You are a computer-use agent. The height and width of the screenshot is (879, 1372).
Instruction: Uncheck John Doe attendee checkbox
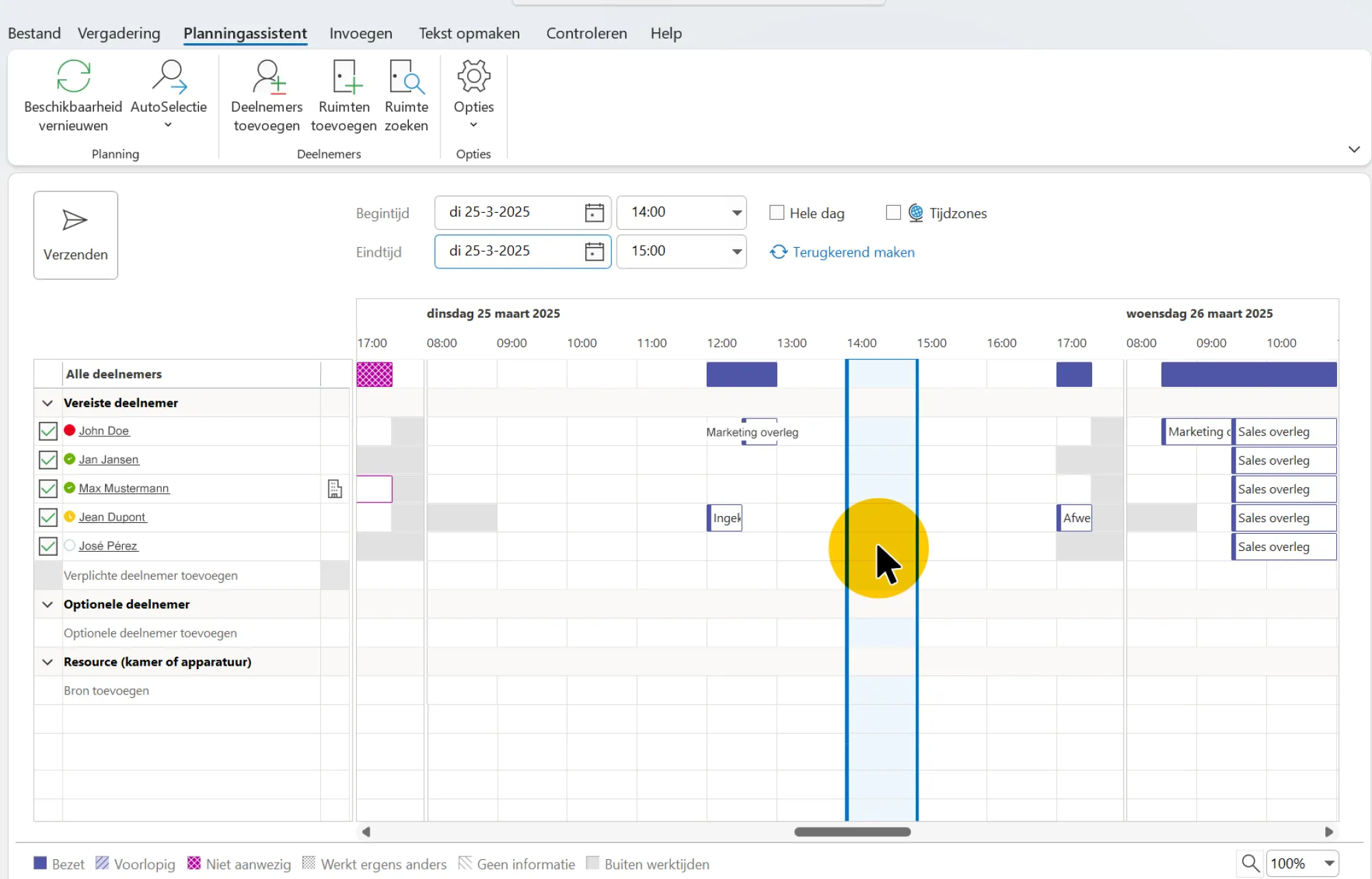click(x=48, y=431)
